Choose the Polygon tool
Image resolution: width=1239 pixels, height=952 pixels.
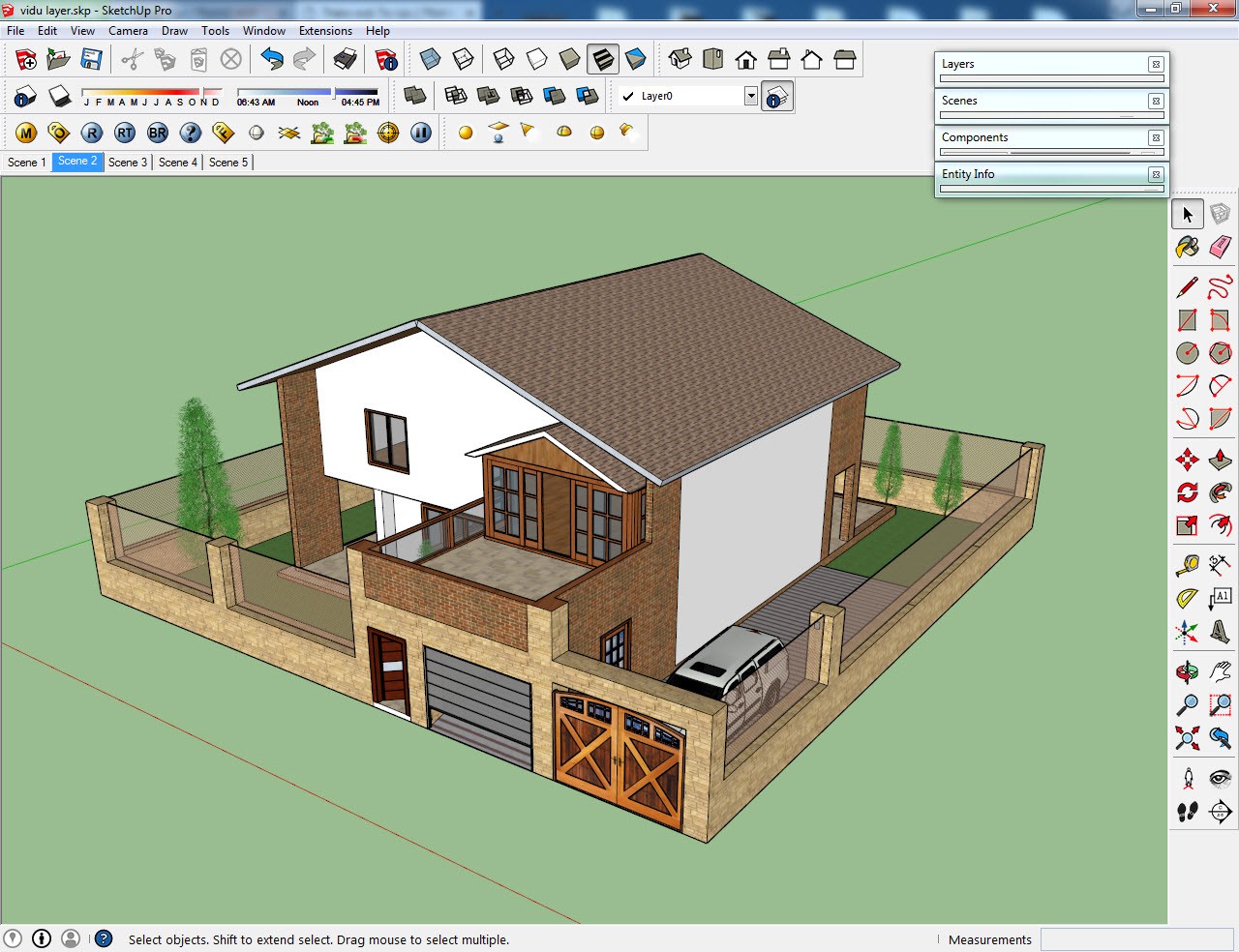[1221, 353]
